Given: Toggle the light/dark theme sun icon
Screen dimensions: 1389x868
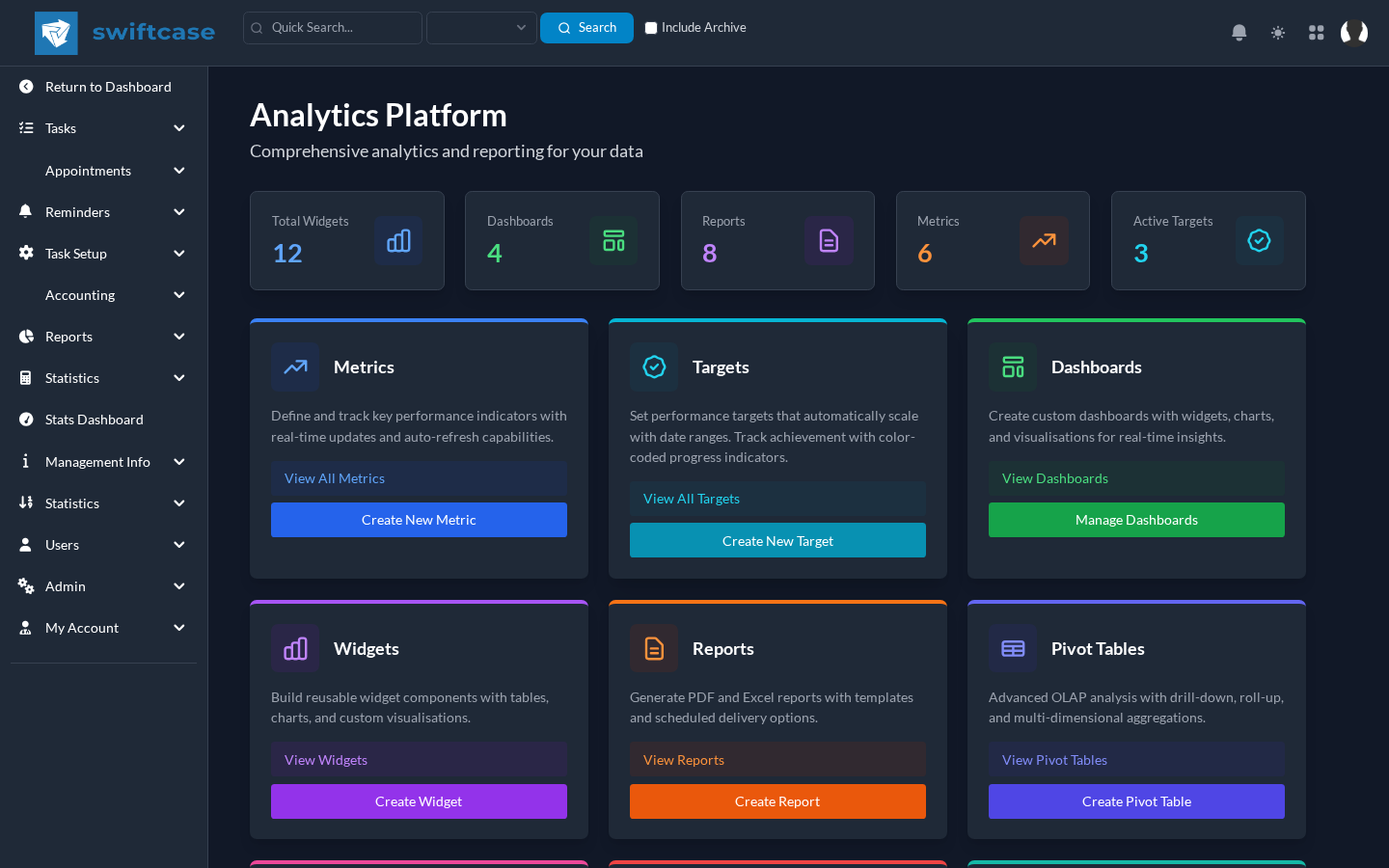Looking at the screenshot, I should [1278, 33].
